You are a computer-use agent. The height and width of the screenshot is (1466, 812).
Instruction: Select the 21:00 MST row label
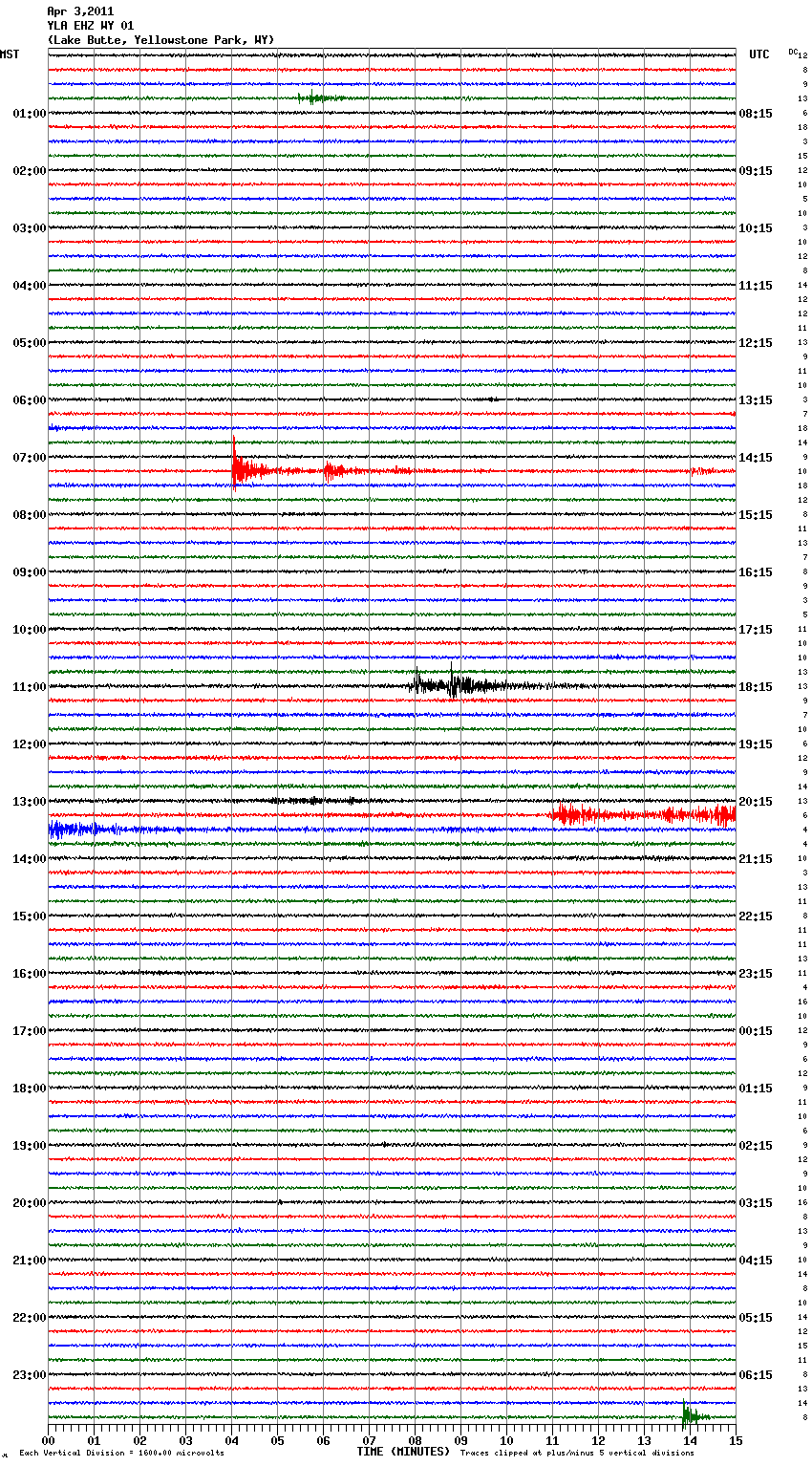tap(29, 1261)
